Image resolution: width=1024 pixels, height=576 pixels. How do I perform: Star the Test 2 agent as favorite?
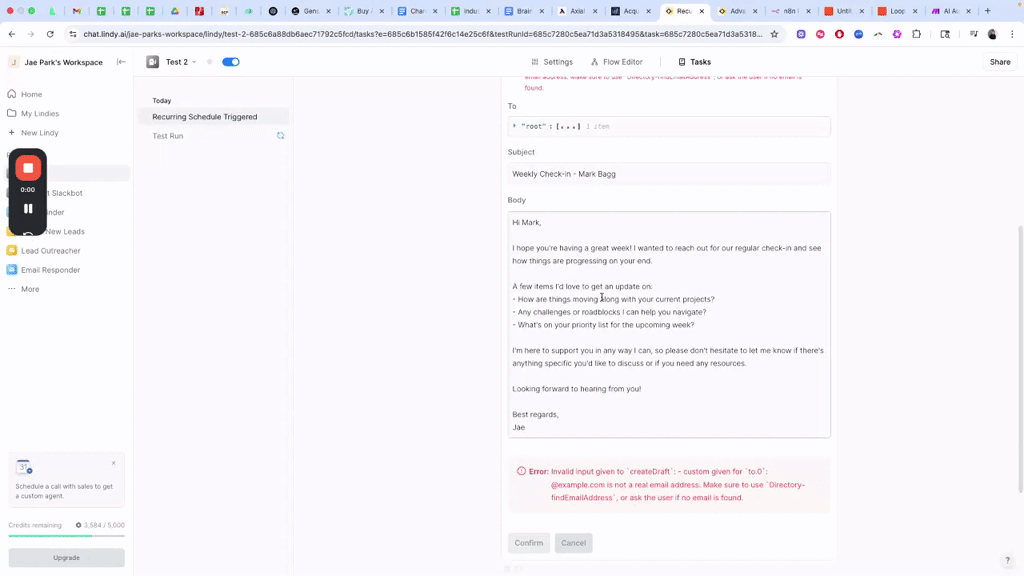point(210,62)
